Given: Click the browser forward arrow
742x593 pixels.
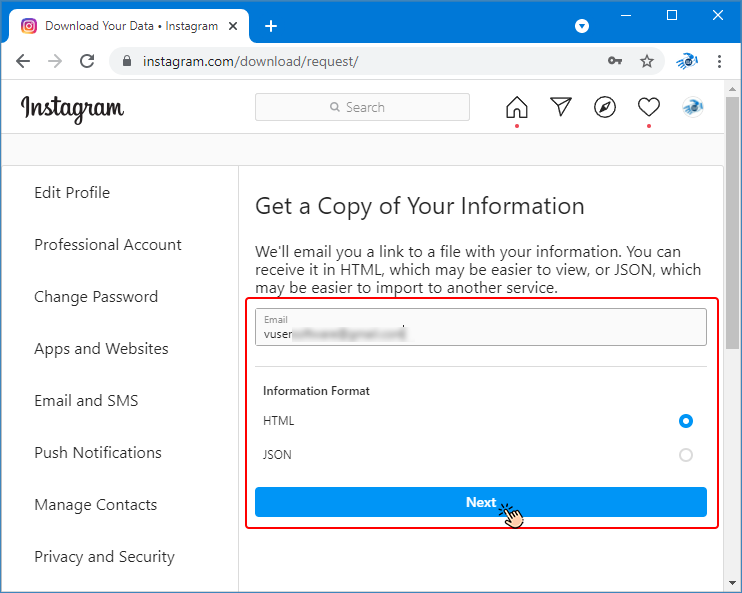Looking at the screenshot, I should pyautogui.click(x=55, y=61).
